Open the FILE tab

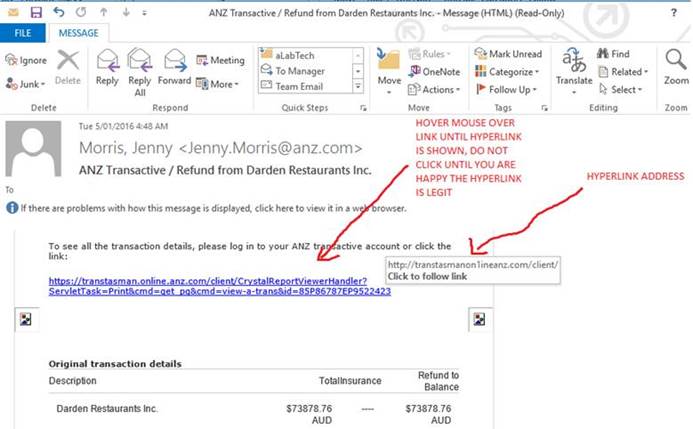(21, 33)
